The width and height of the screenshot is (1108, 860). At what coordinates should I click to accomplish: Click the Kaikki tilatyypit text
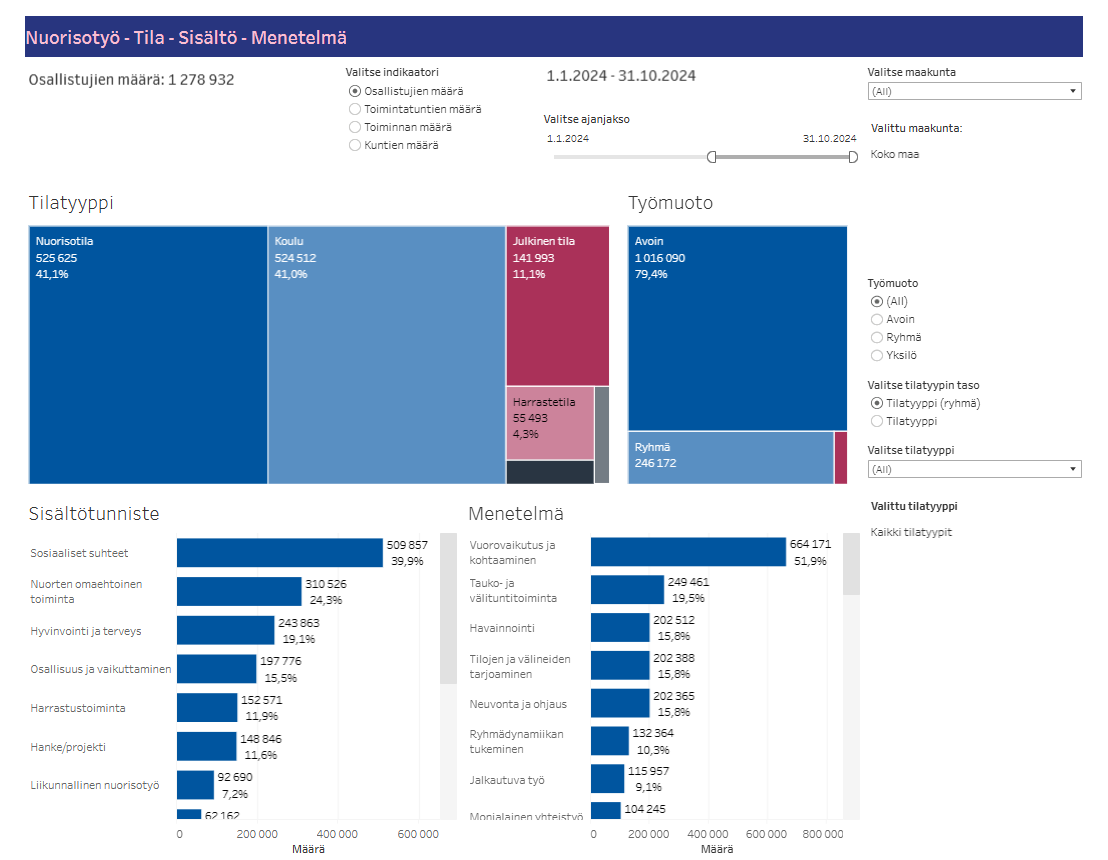click(x=911, y=532)
